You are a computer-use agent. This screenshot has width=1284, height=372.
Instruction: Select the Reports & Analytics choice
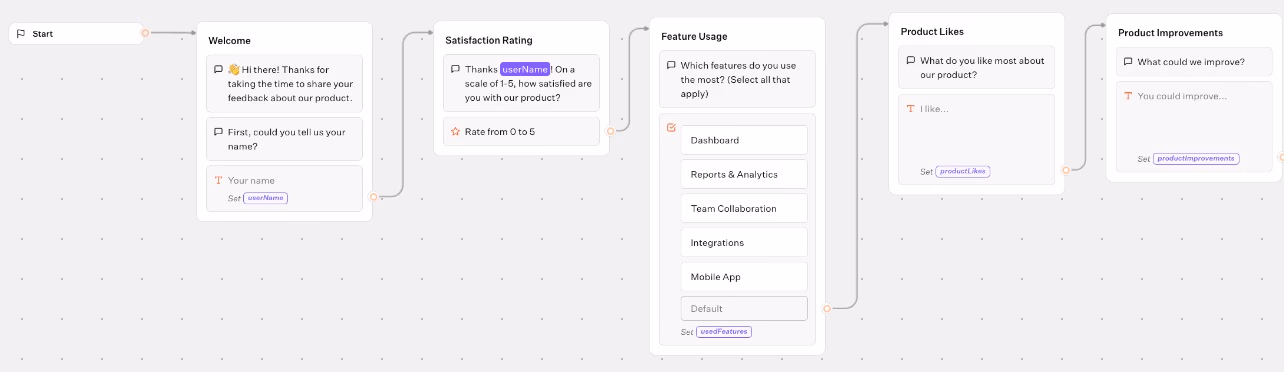(743, 174)
